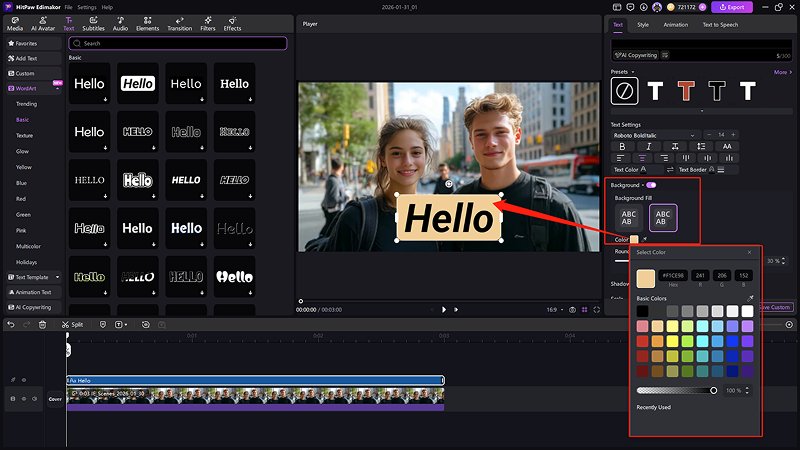Open the Help menu
Viewport: 800px width, 450px height.
(107, 7)
